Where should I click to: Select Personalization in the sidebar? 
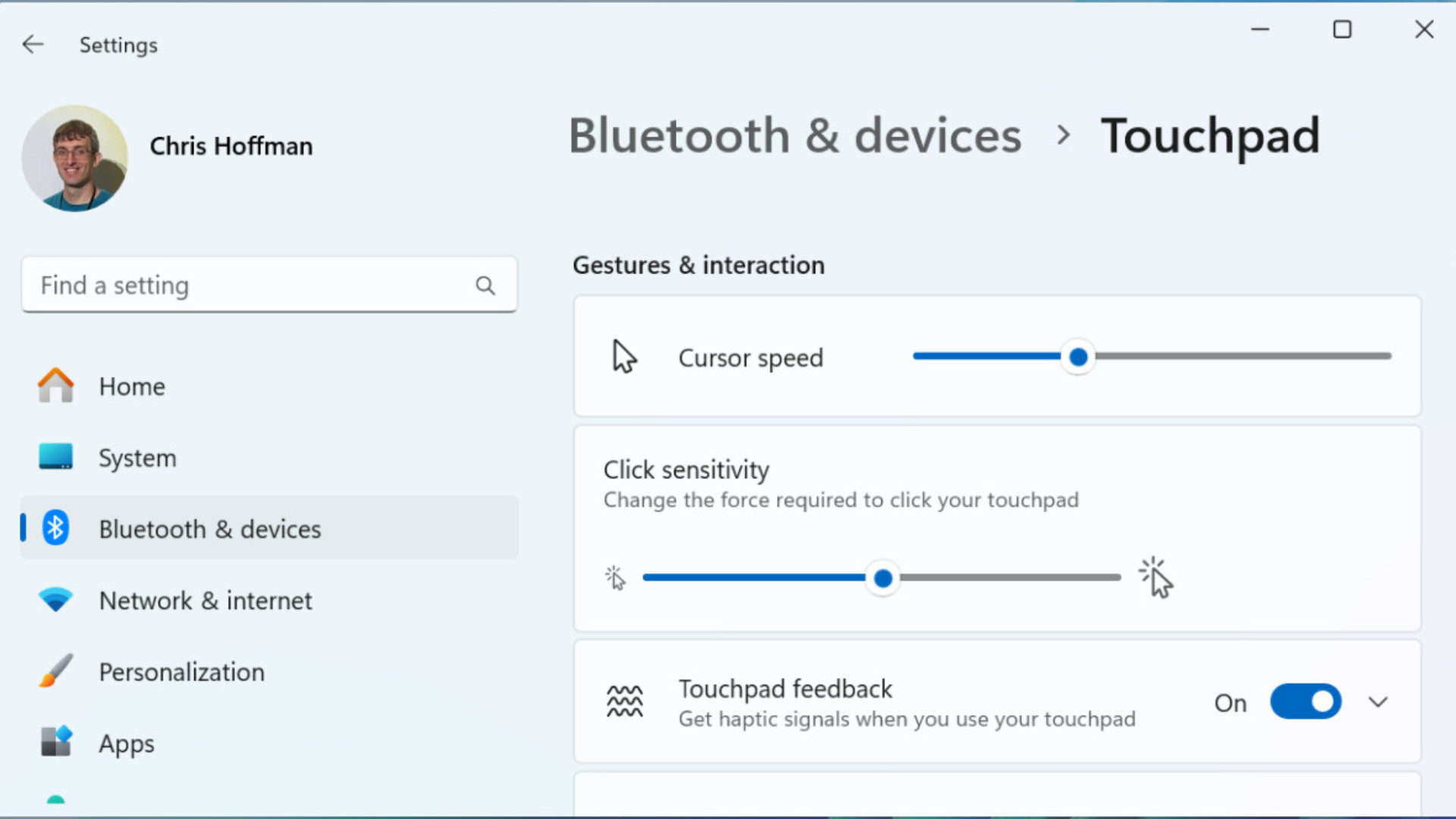coord(182,672)
